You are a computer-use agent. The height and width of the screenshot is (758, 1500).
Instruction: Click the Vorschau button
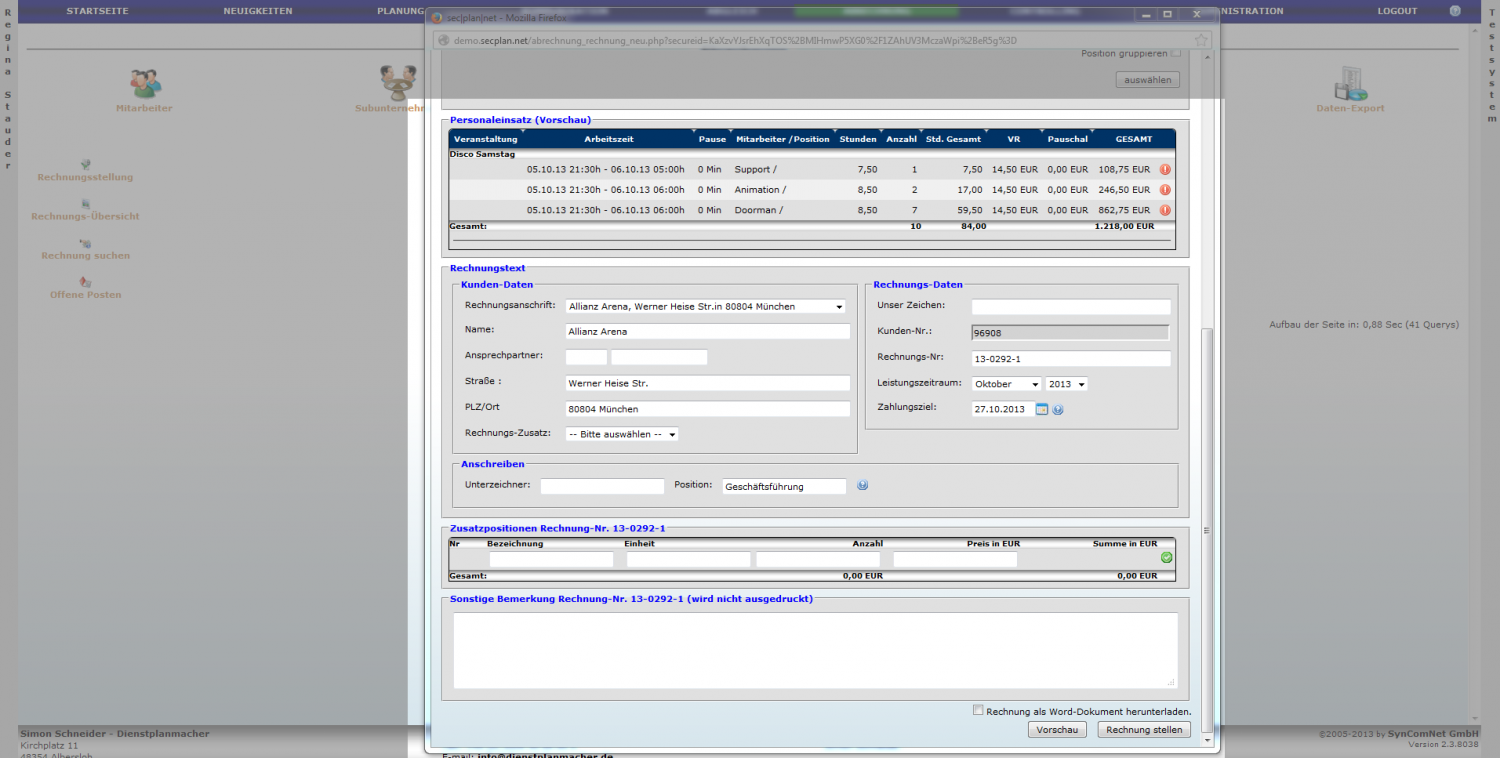[1057, 730]
